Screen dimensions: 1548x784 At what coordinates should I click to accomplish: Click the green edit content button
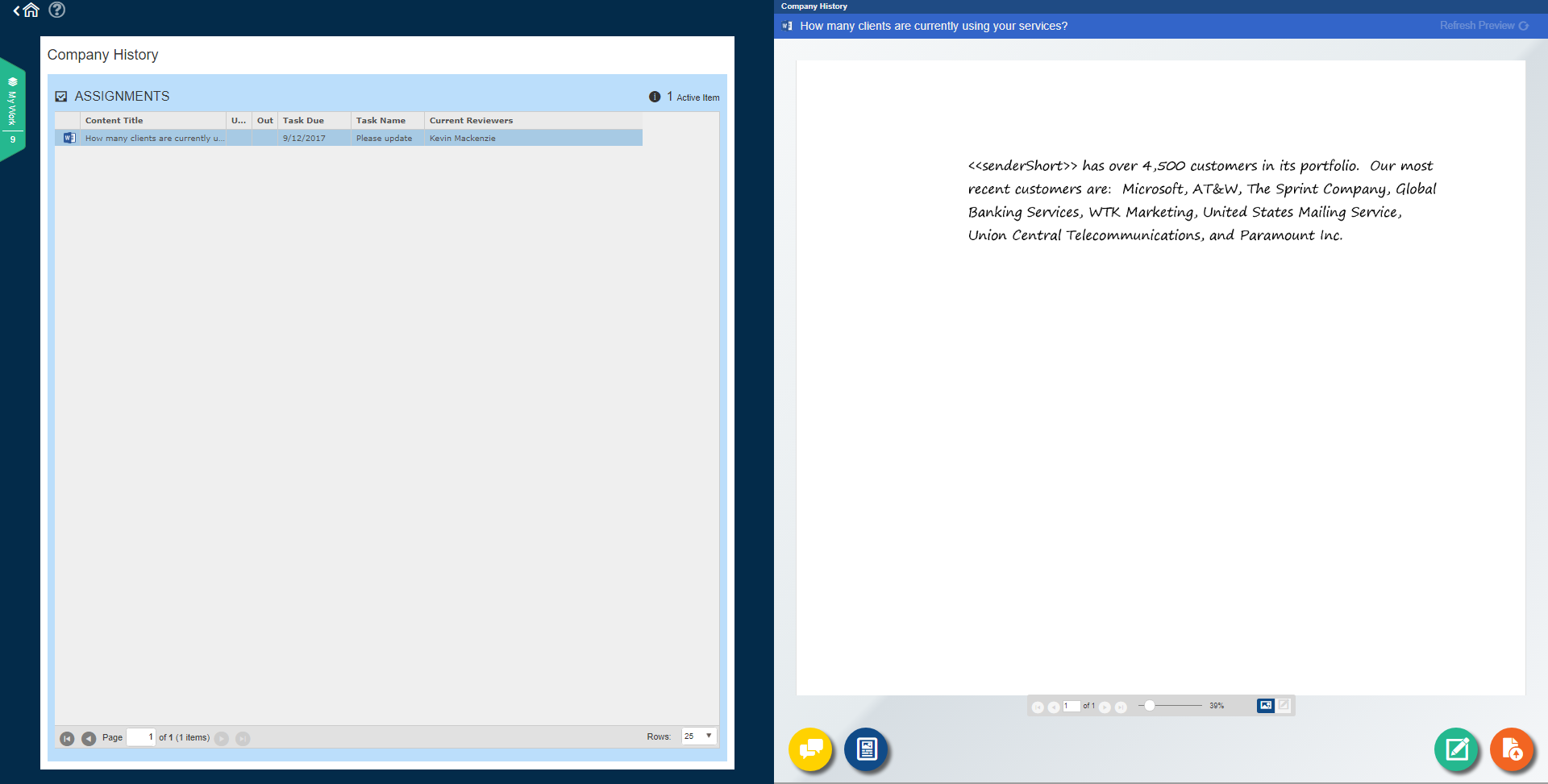pos(1457,749)
